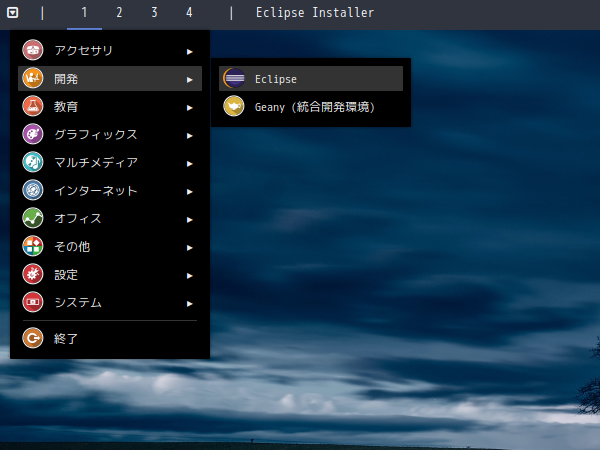Open the 教育 menu entry
600x450 pixels.
point(110,106)
